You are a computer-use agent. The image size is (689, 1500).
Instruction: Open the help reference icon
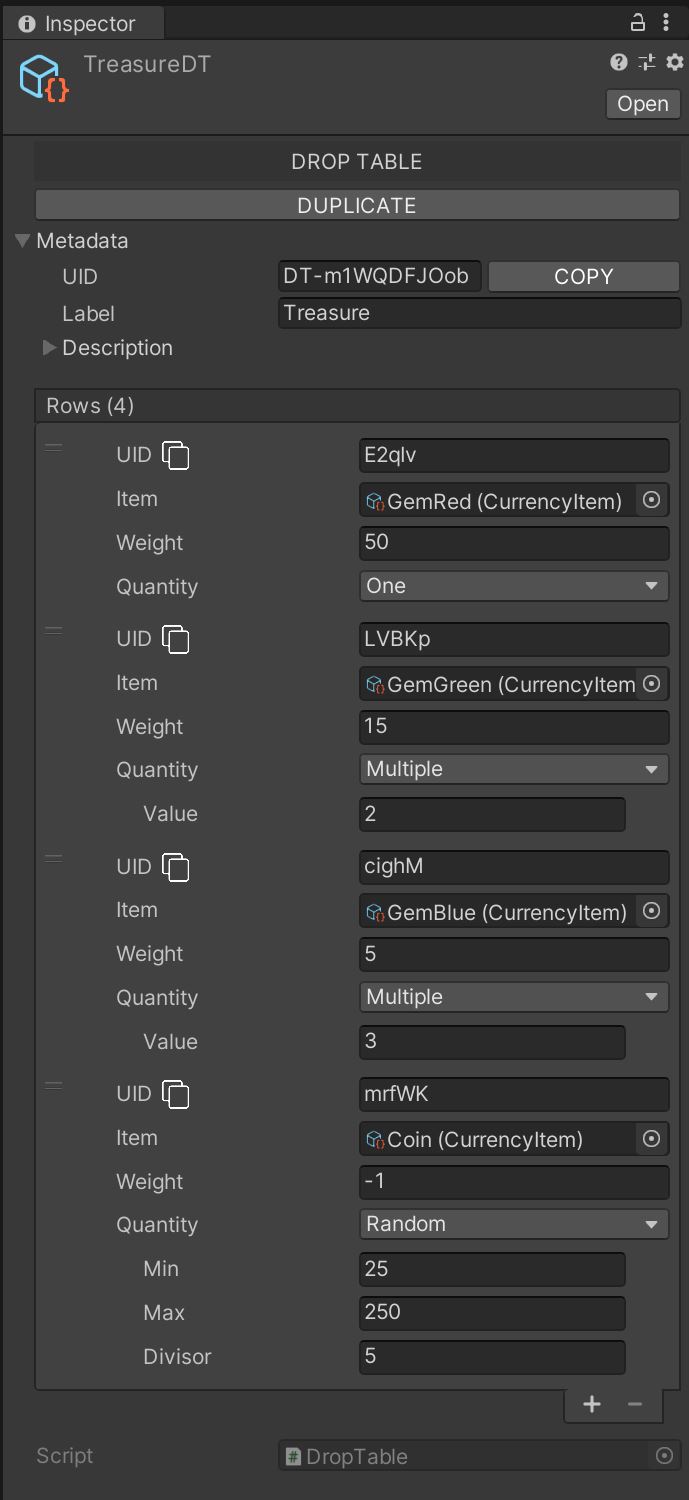[x=619, y=62]
